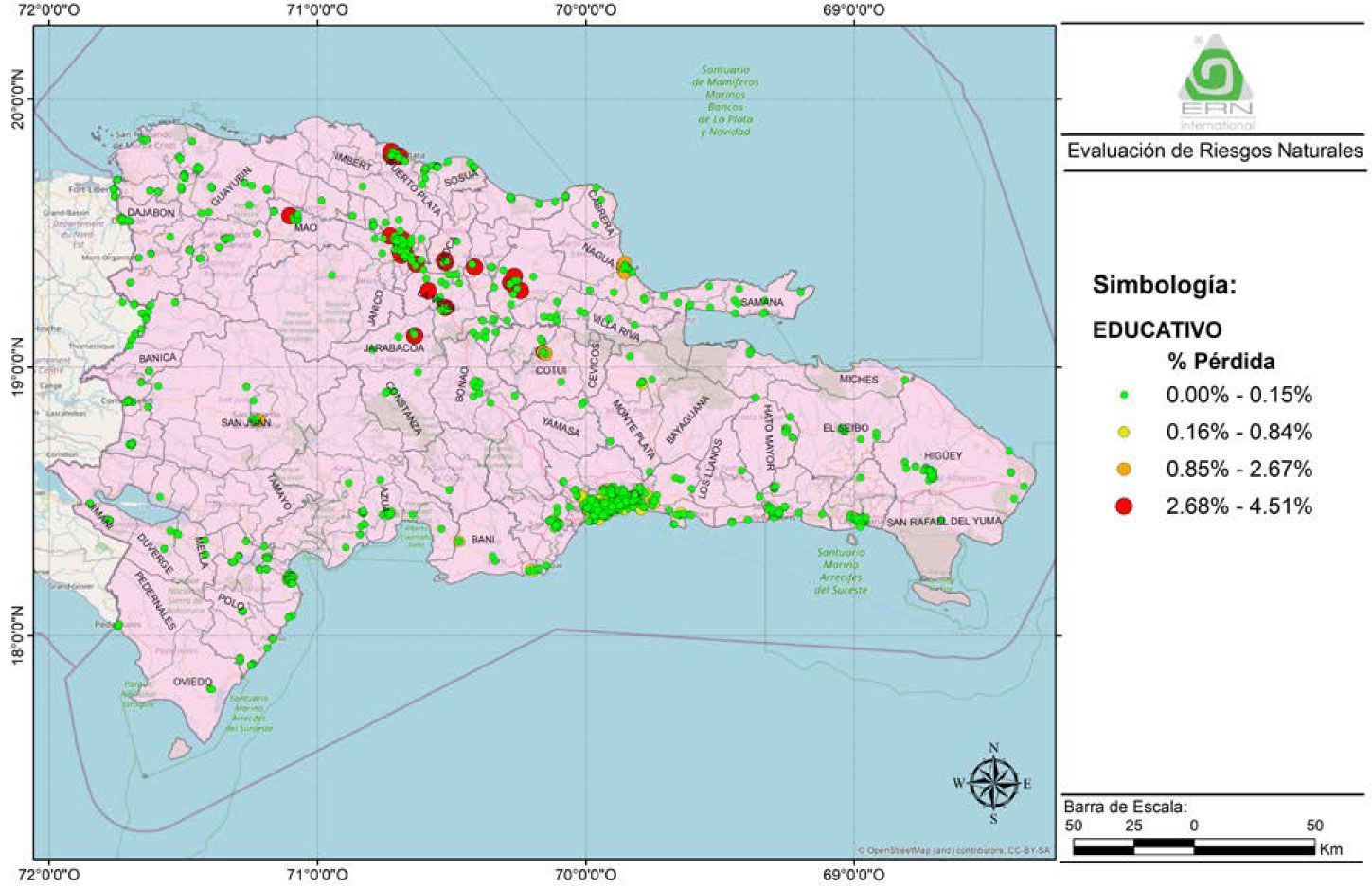Click the scale bar in kilometers
Viewport: 1372px width, 888px height.
tap(1193, 848)
